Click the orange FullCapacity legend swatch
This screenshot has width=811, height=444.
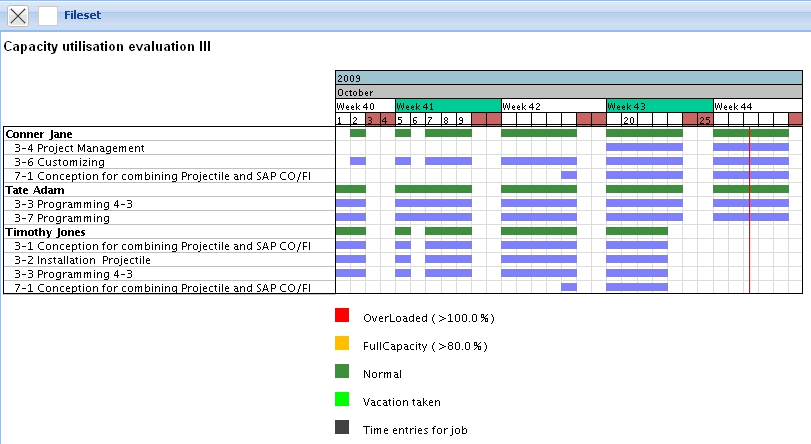click(342, 344)
